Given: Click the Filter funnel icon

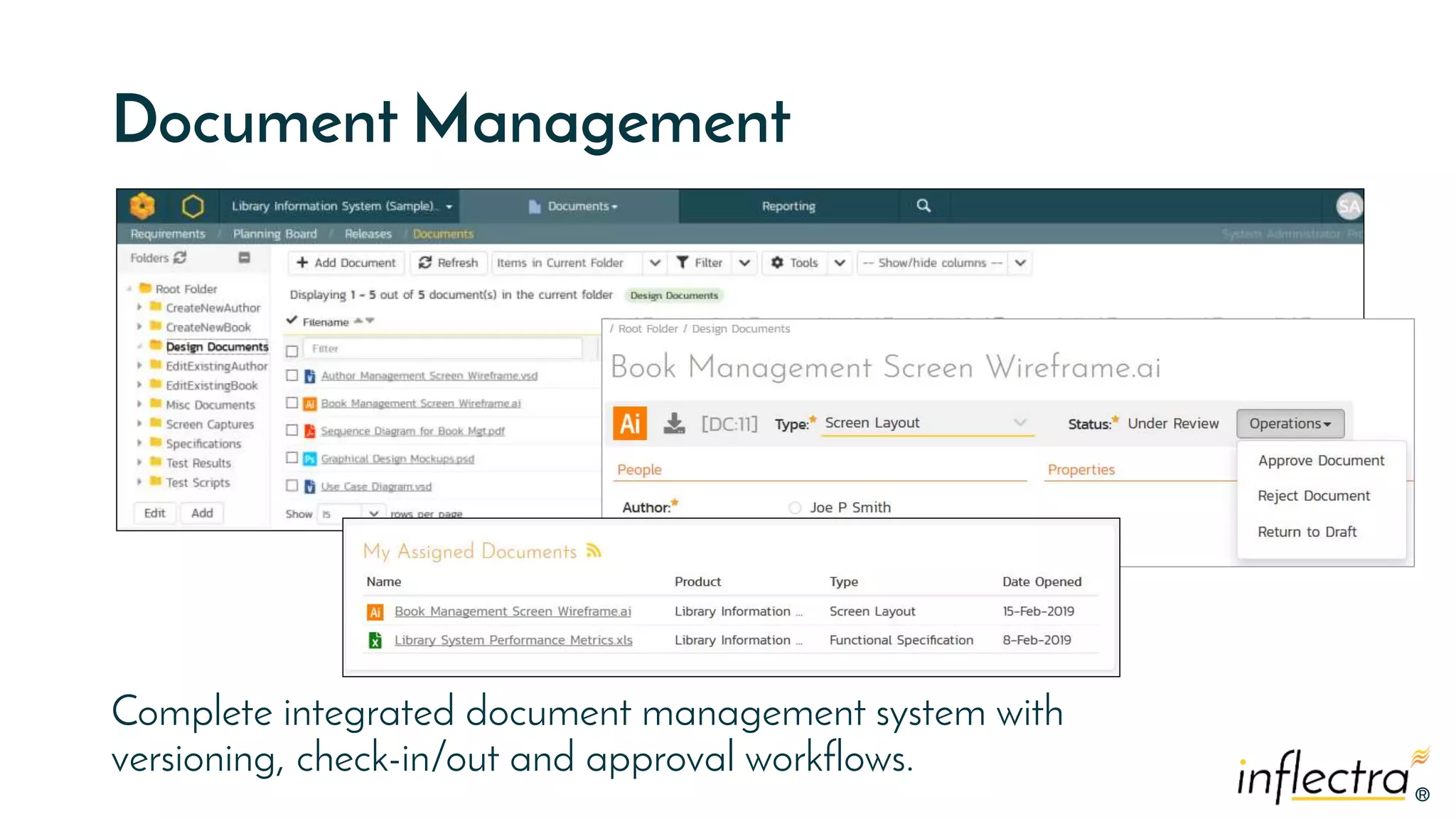Looking at the screenshot, I should (x=682, y=262).
